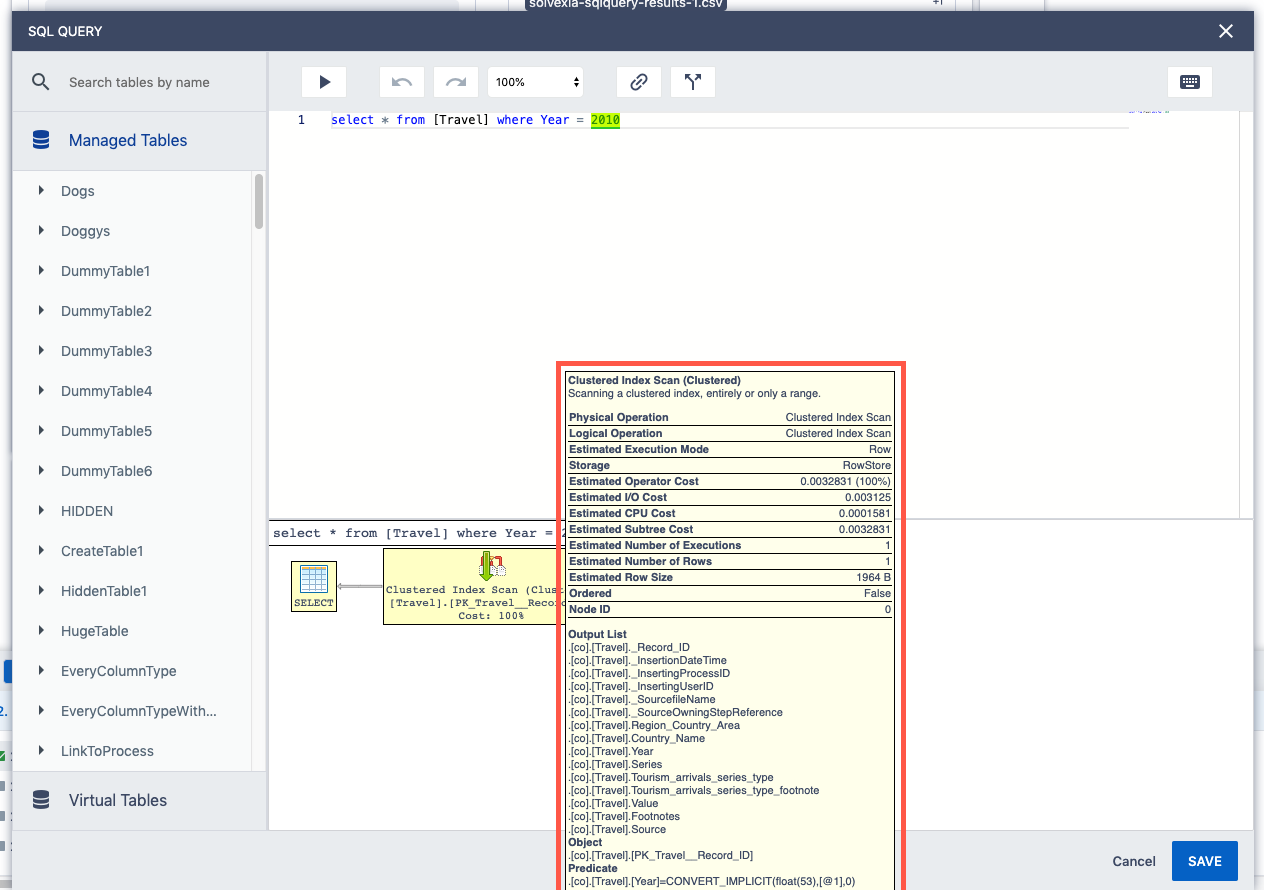Click the Clustered Index Scan node icon

click(x=490, y=567)
